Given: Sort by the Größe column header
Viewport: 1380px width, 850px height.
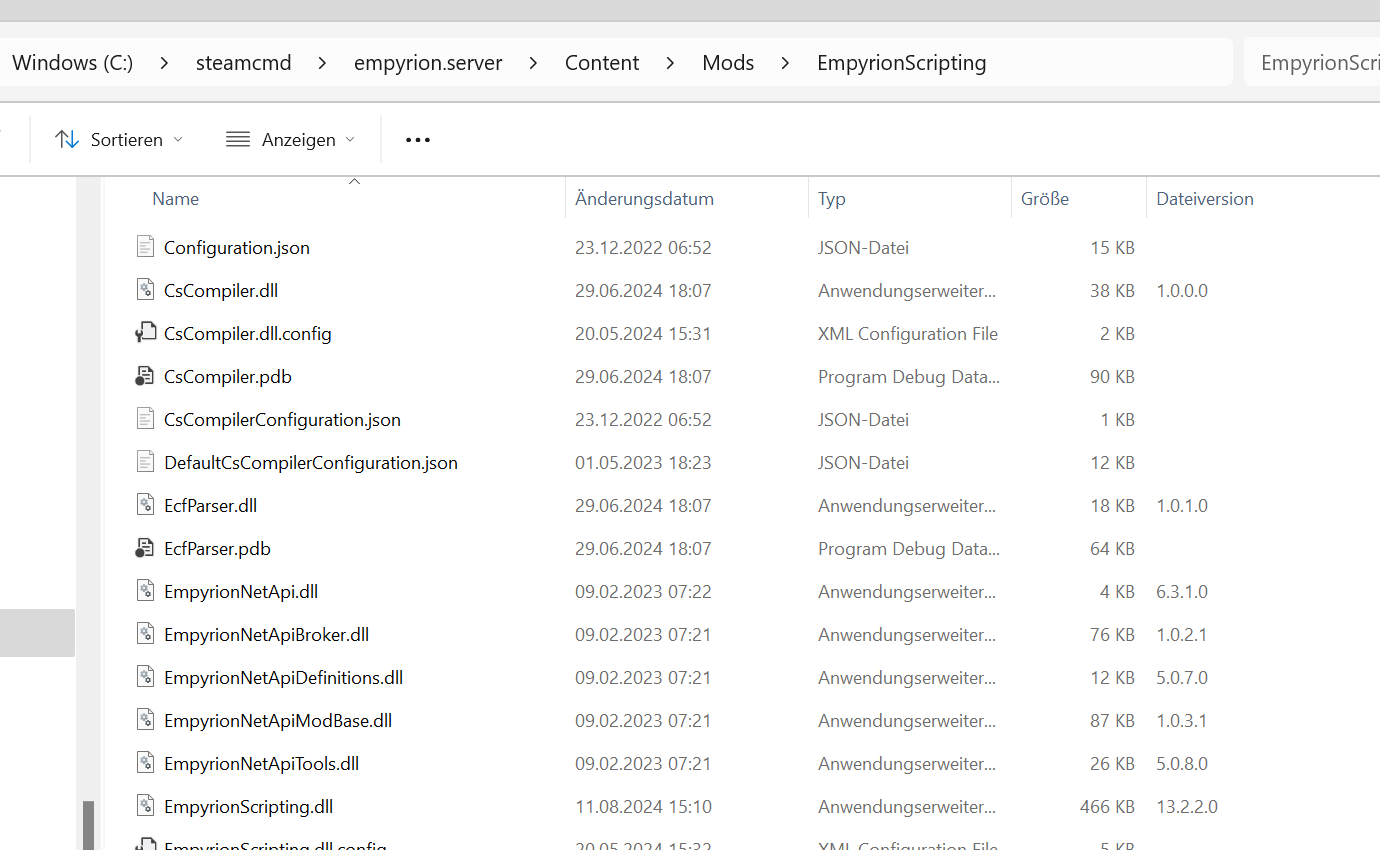Looking at the screenshot, I should coord(1045,199).
